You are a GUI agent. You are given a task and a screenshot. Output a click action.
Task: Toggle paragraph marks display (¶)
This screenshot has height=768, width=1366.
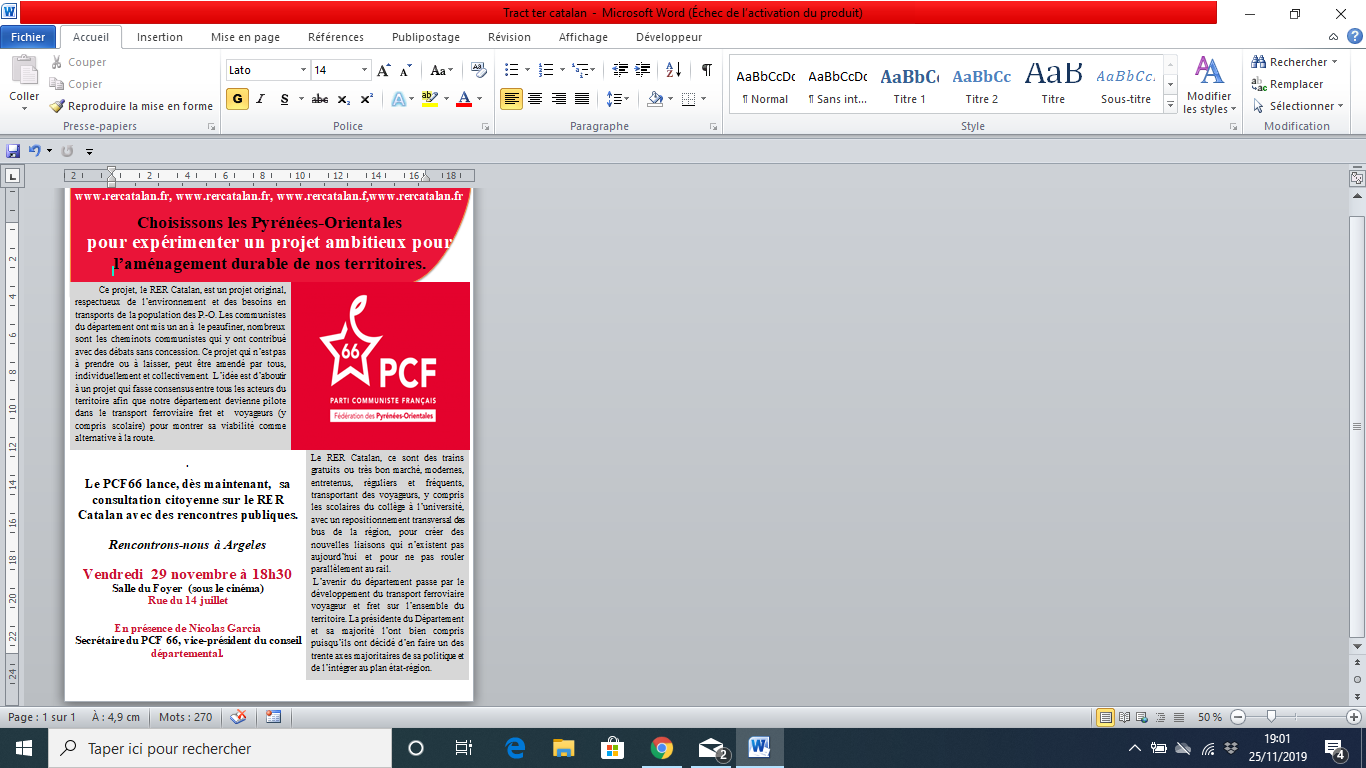[707, 70]
